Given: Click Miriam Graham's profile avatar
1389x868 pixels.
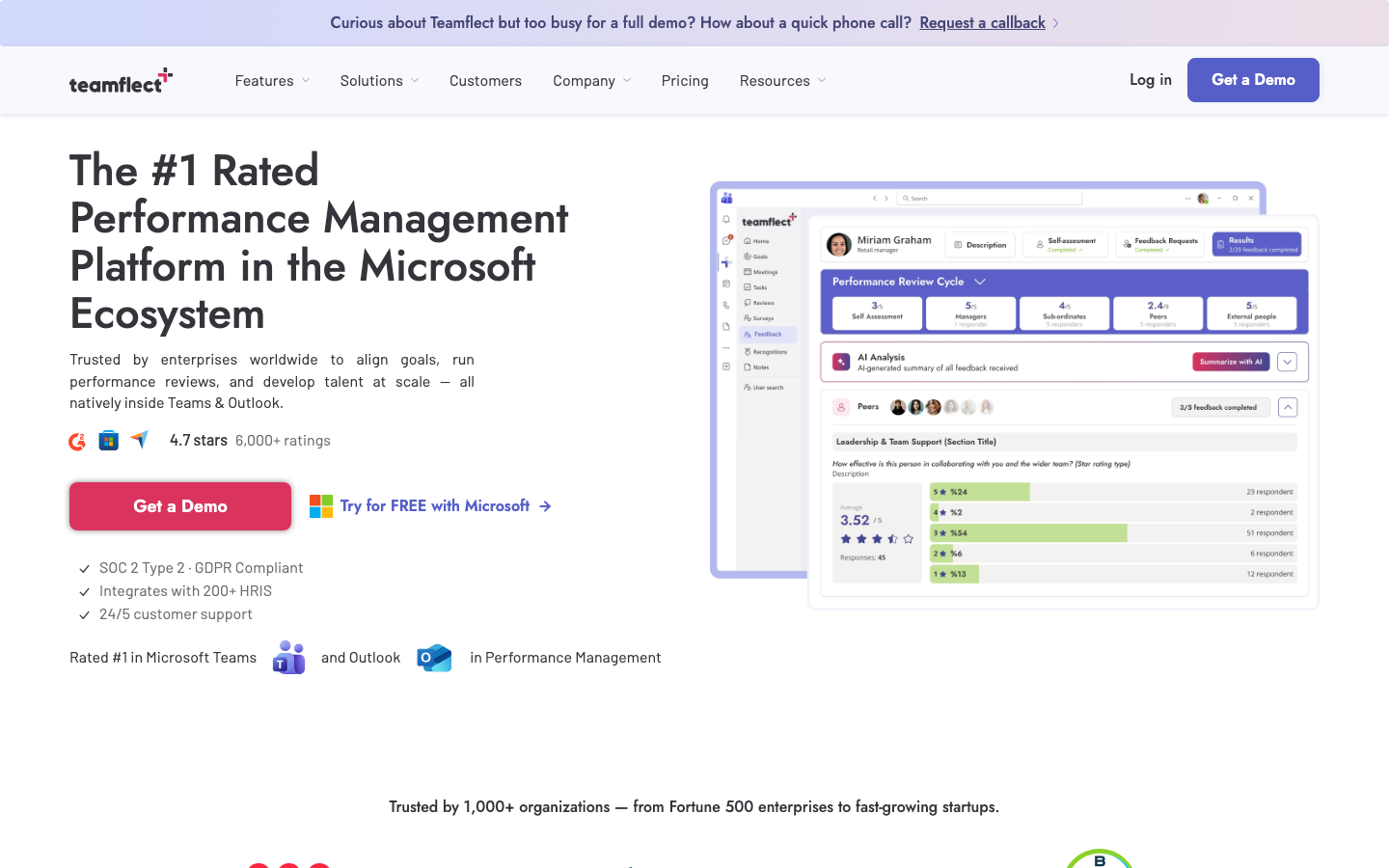Looking at the screenshot, I should 839,245.
